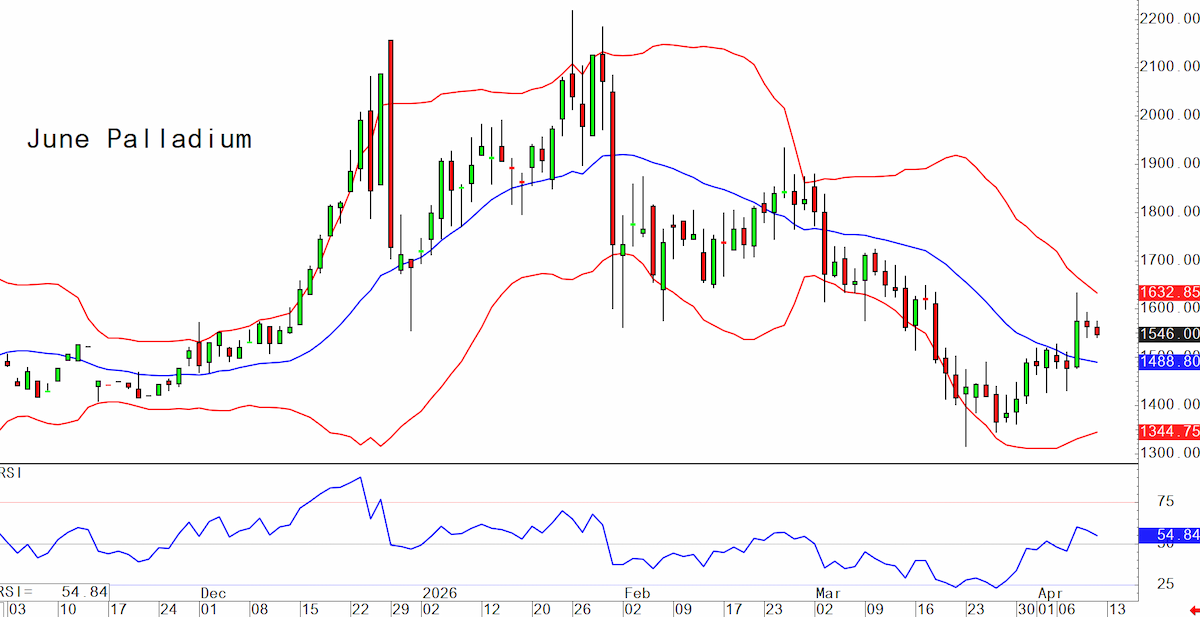1200x617 pixels.
Task: Click the 02 tick under the Mar label
Action: [x=823, y=609]
